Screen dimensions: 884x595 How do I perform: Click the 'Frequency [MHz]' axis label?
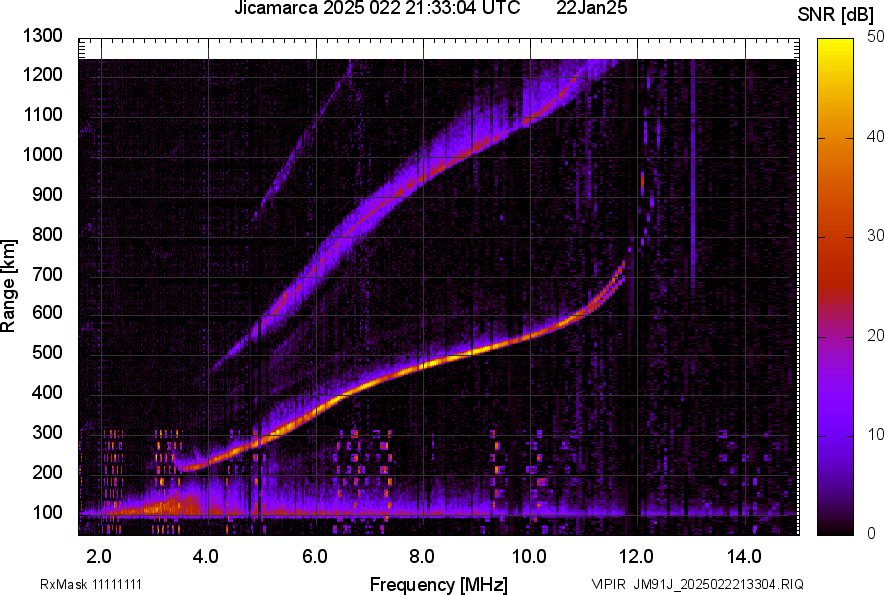click(x=439, y=584)
